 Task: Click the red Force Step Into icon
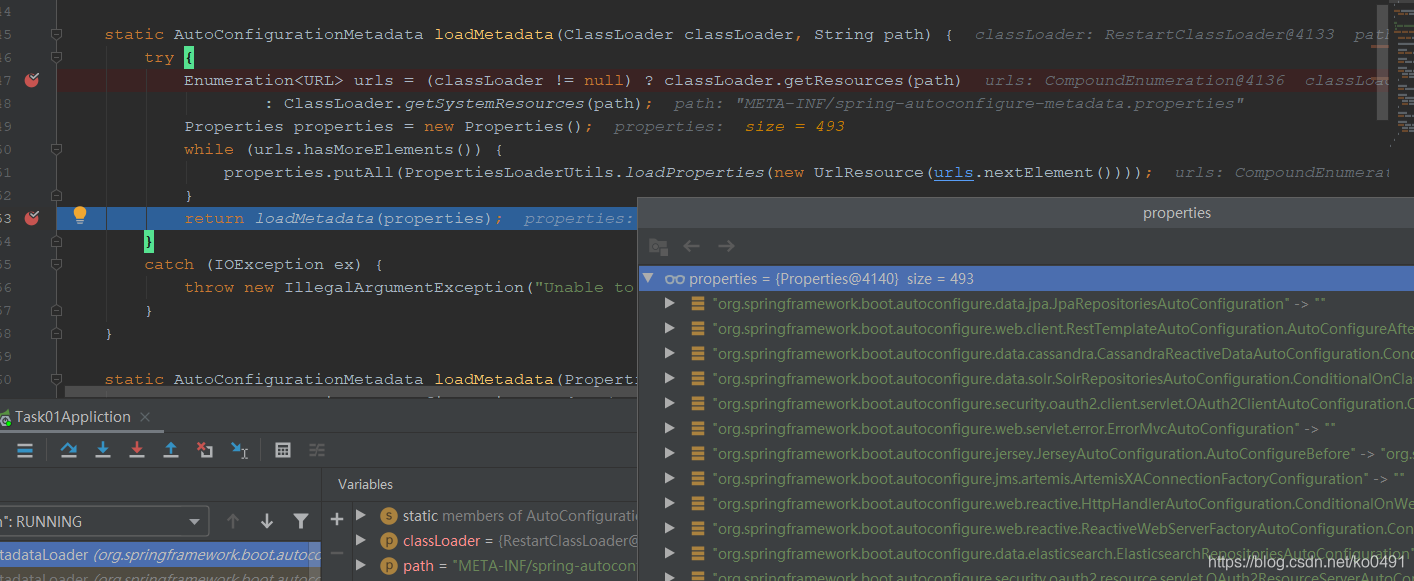[137, 450]
